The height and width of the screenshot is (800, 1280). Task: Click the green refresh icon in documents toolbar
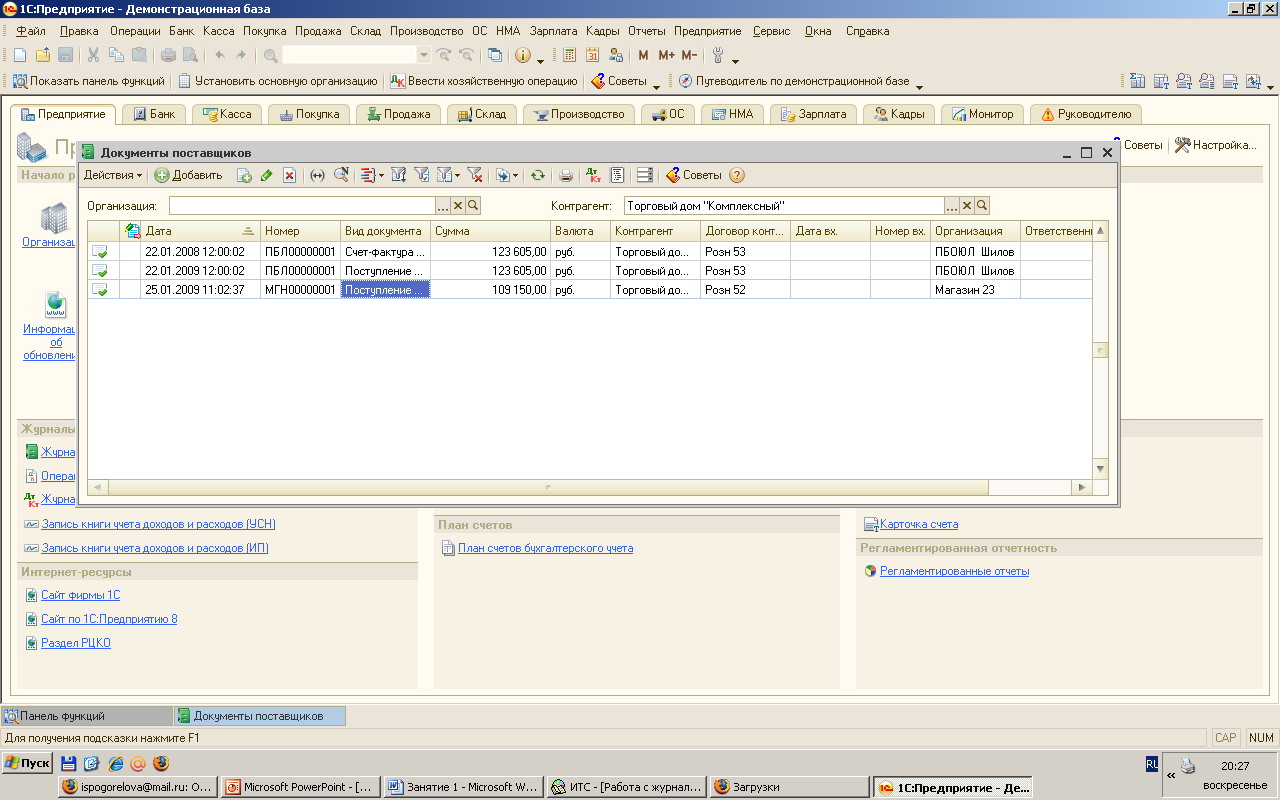coord(537,175)
